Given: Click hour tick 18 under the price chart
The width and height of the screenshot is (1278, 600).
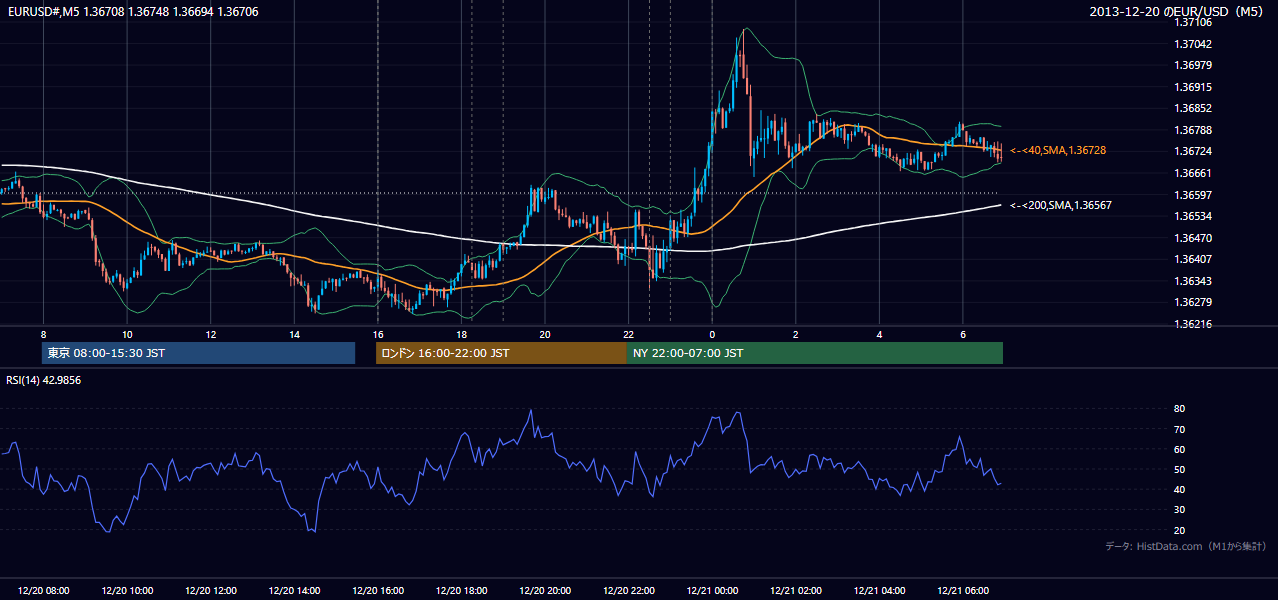Looking at the screenshot, I should pos(461,334).
